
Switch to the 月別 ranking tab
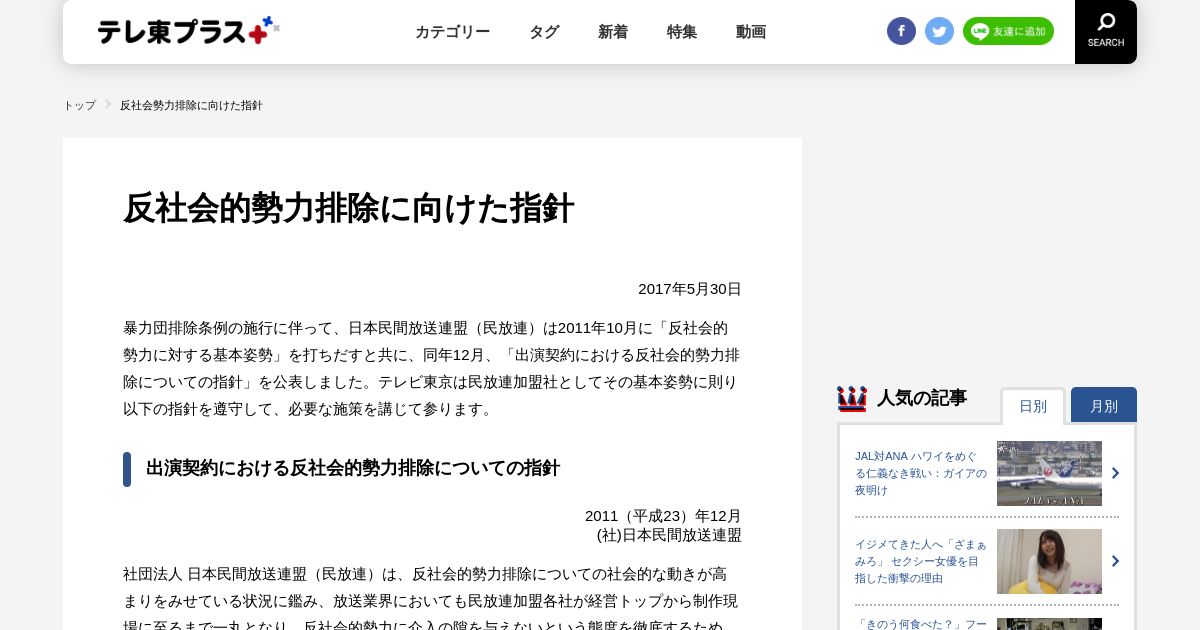point(1104,405)
